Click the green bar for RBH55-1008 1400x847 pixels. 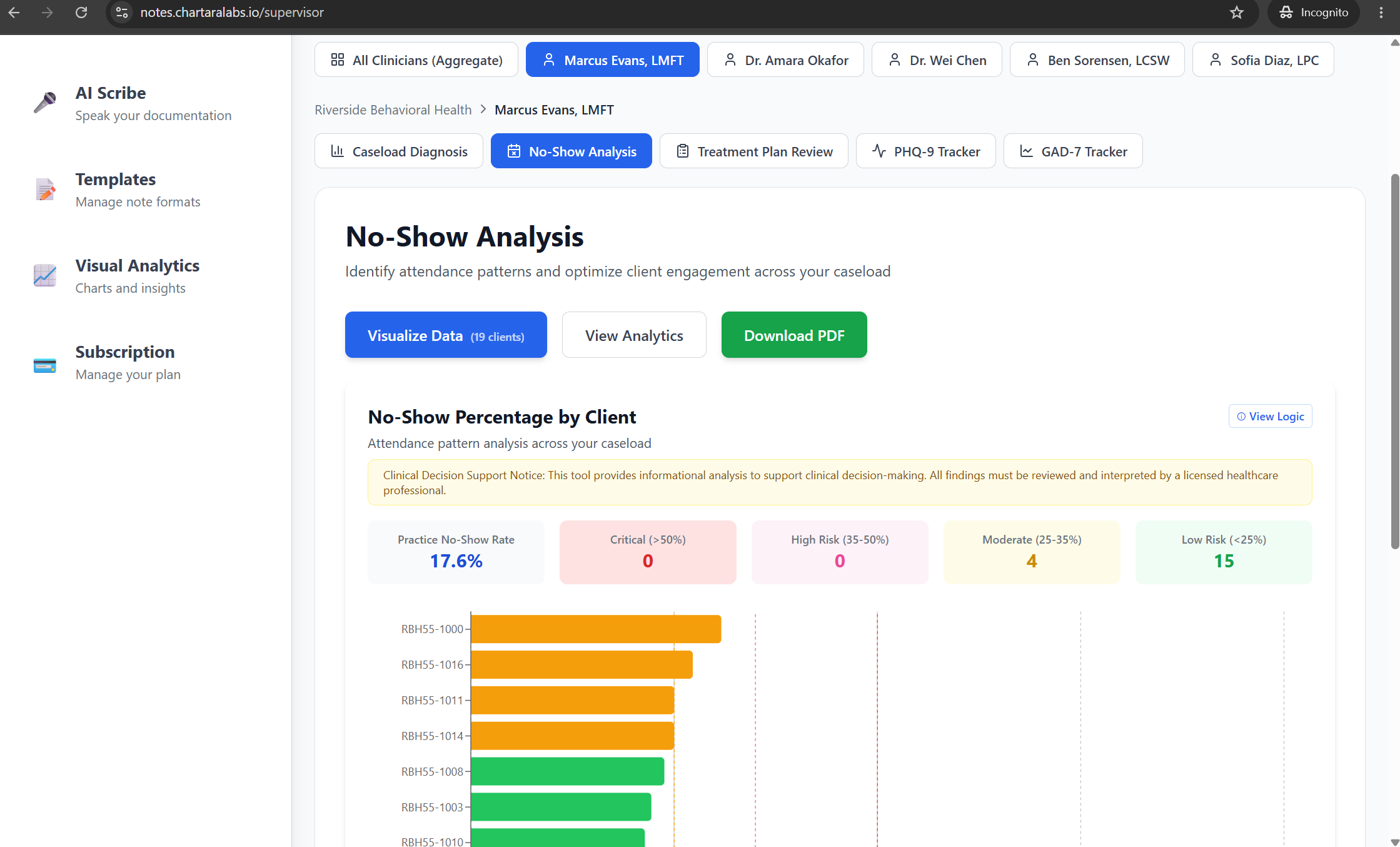568,771
